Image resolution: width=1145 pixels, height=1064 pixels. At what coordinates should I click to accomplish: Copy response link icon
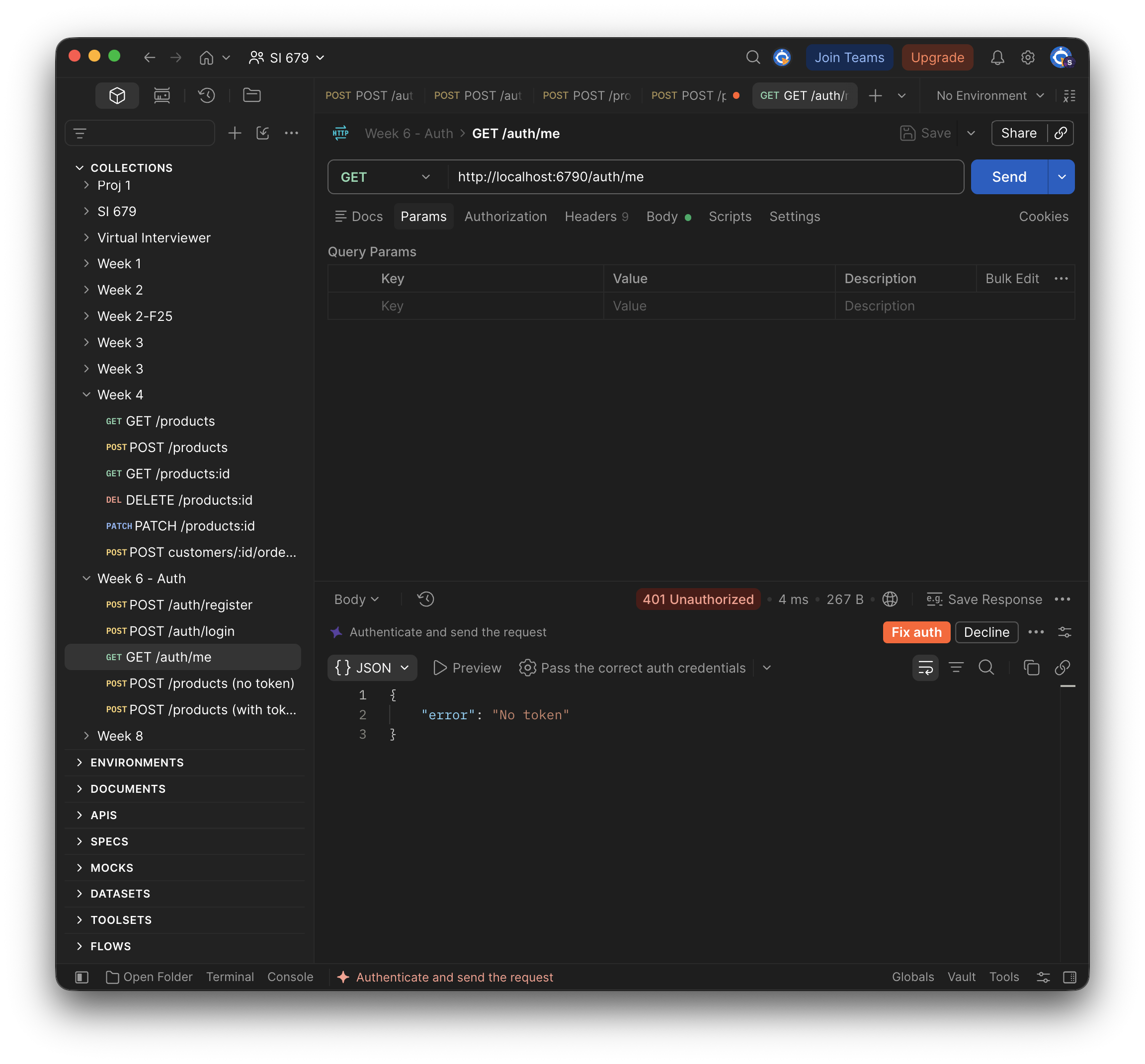(x=1063, y=668)
